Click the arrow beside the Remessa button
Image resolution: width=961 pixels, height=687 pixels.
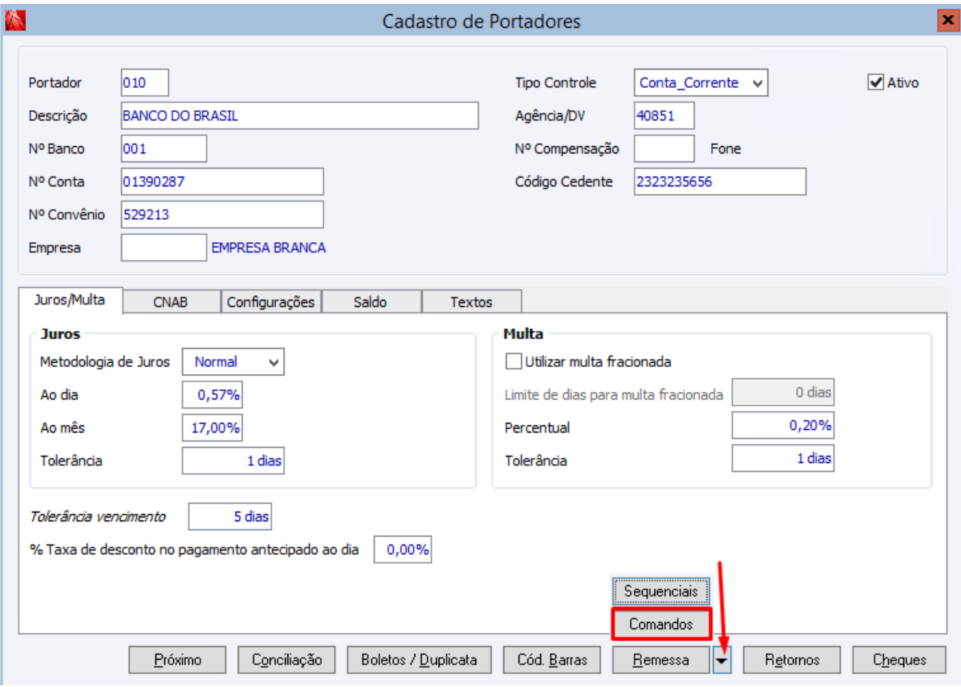723,660
